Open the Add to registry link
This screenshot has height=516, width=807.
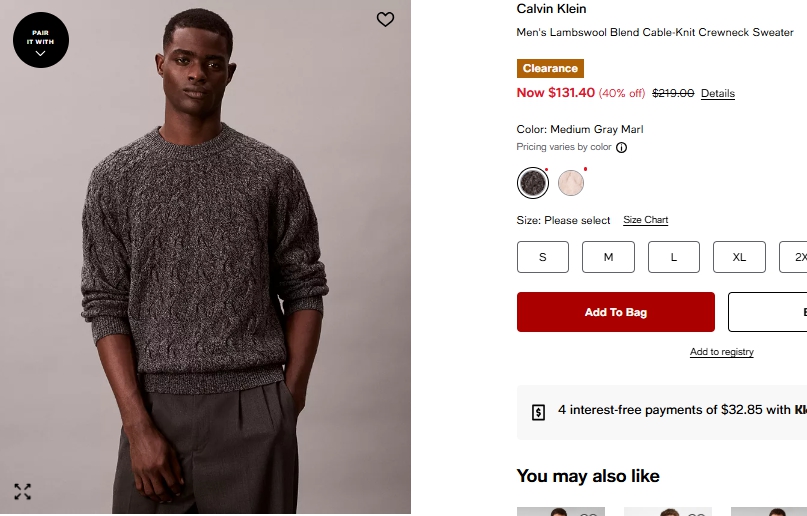(721, 352)
